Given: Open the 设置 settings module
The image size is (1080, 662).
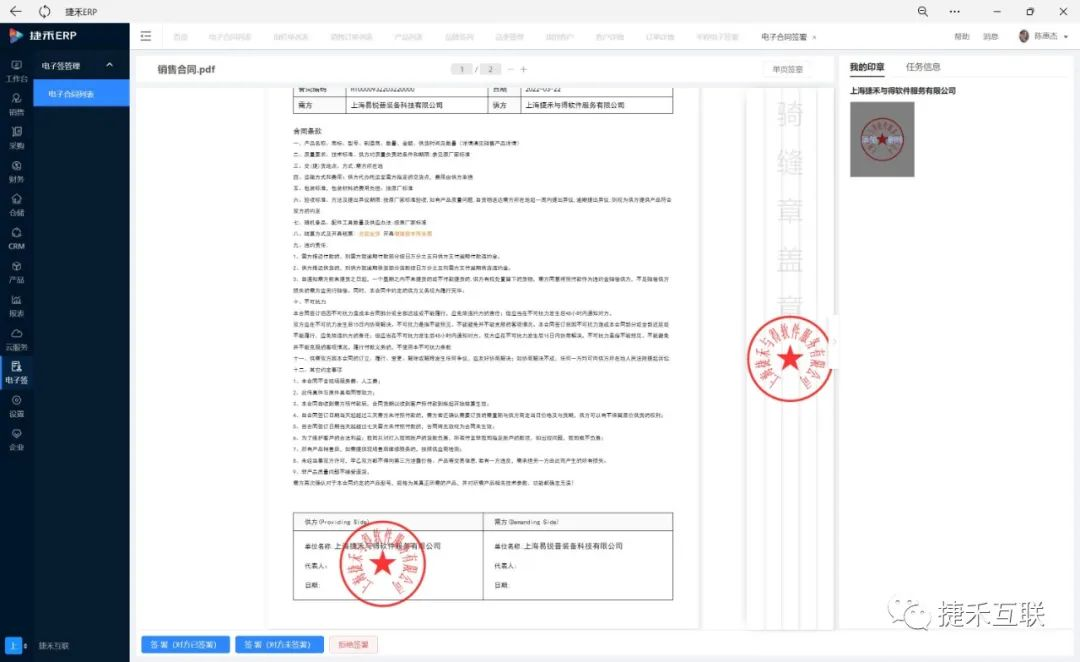Looking at the screenshot, I should tap(17, 406).
